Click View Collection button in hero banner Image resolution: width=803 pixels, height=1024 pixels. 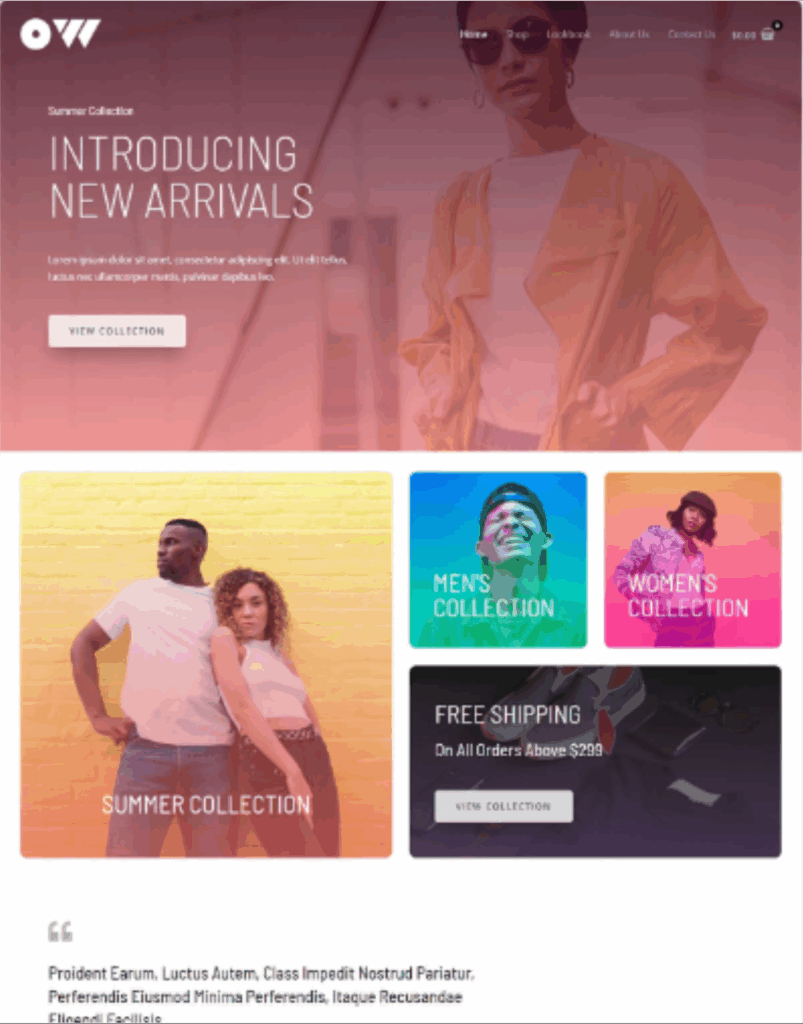click(117, 331)
